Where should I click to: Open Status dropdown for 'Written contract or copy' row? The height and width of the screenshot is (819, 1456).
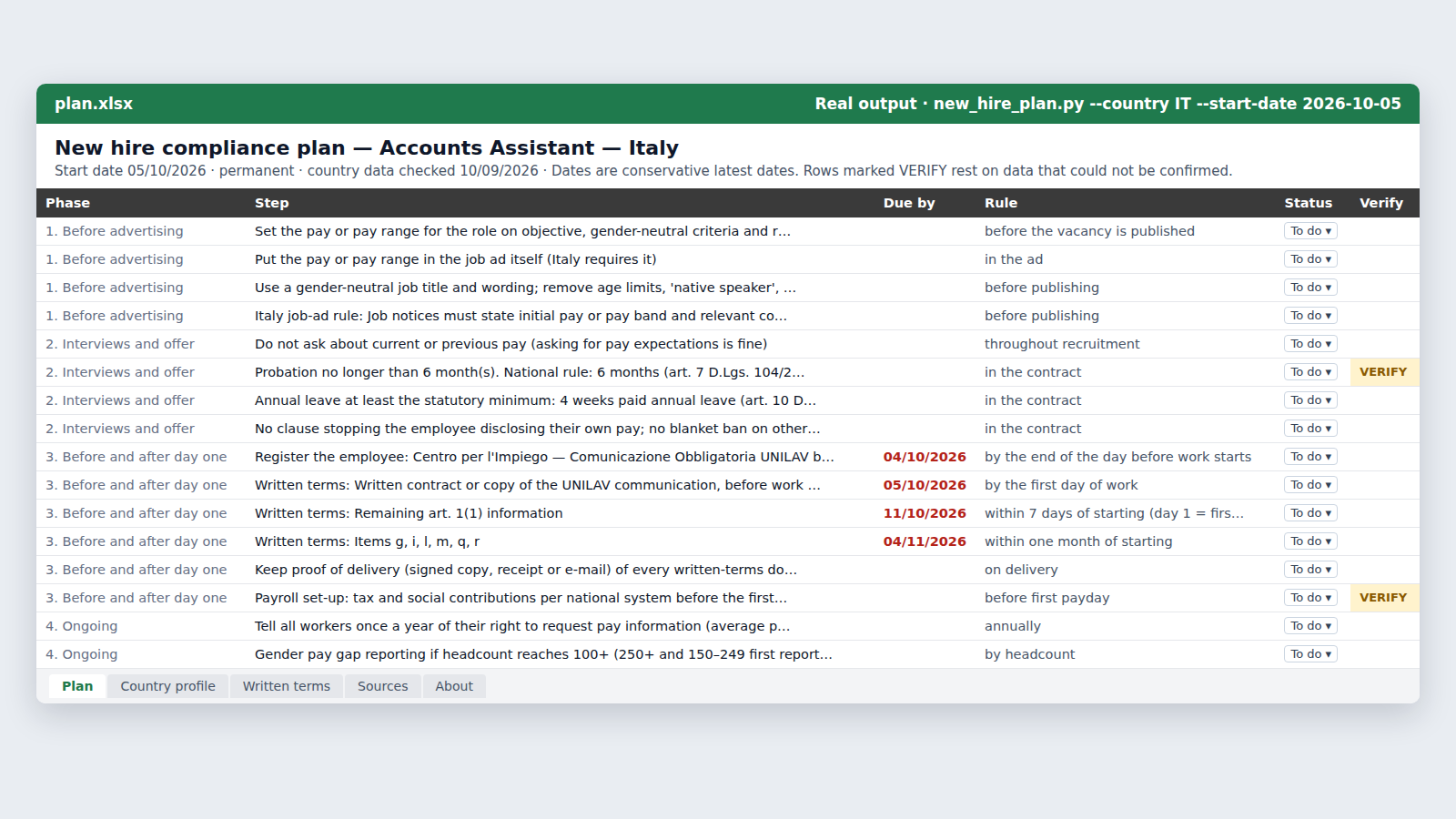(1310, 485)
